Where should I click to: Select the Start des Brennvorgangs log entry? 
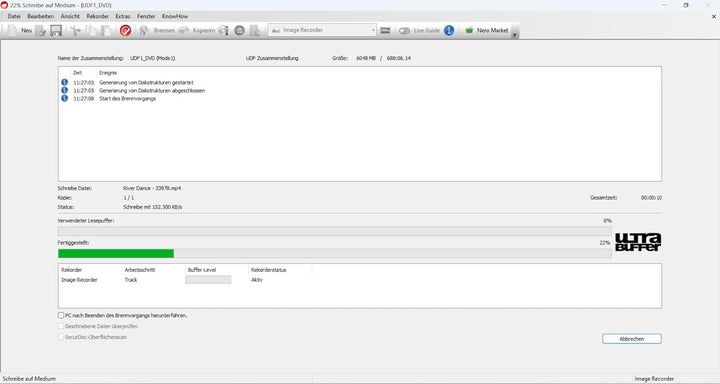click(x=127, y=99)
